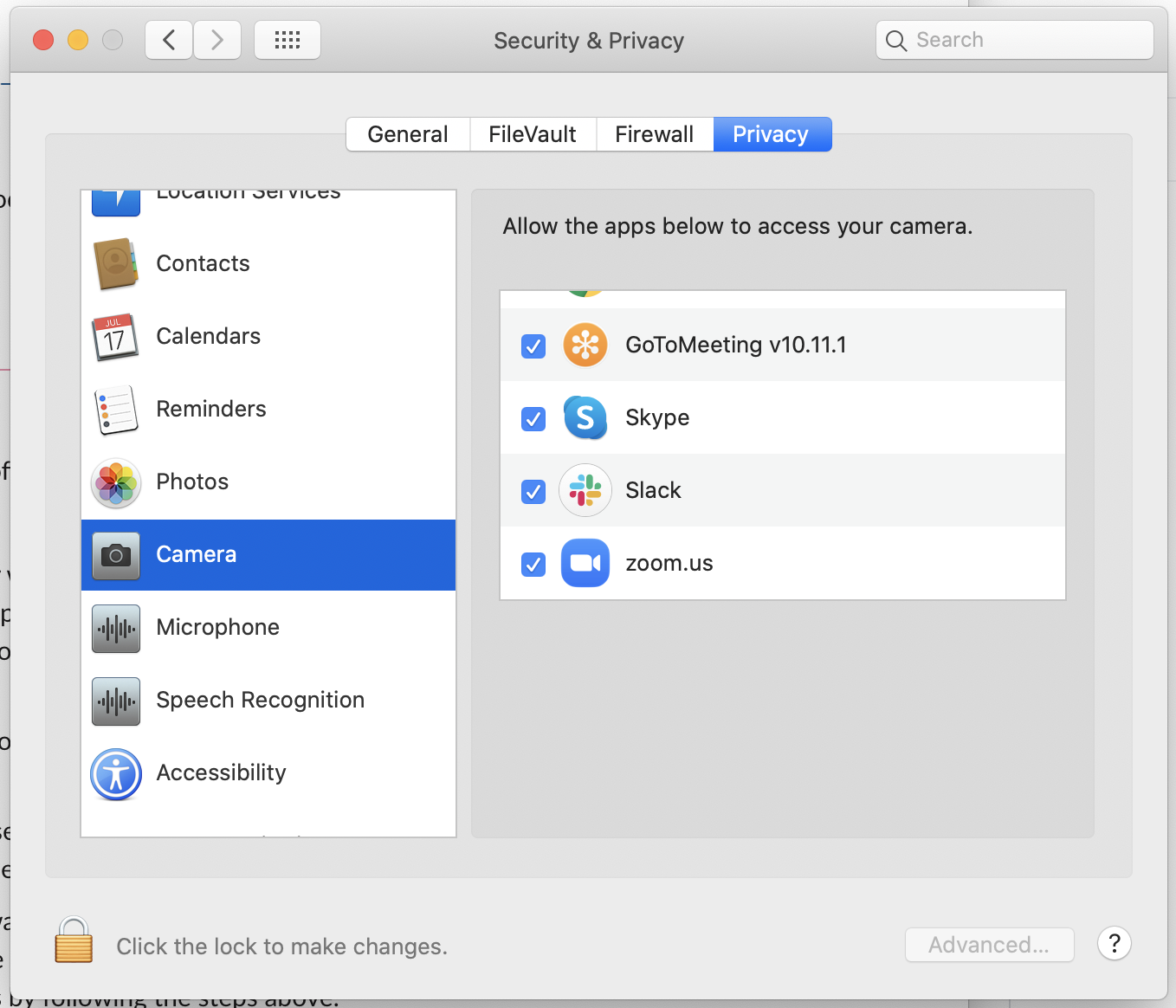Select the Photos flower icon
This screenshot has height=1008, width=1176.
coord(115,482)
